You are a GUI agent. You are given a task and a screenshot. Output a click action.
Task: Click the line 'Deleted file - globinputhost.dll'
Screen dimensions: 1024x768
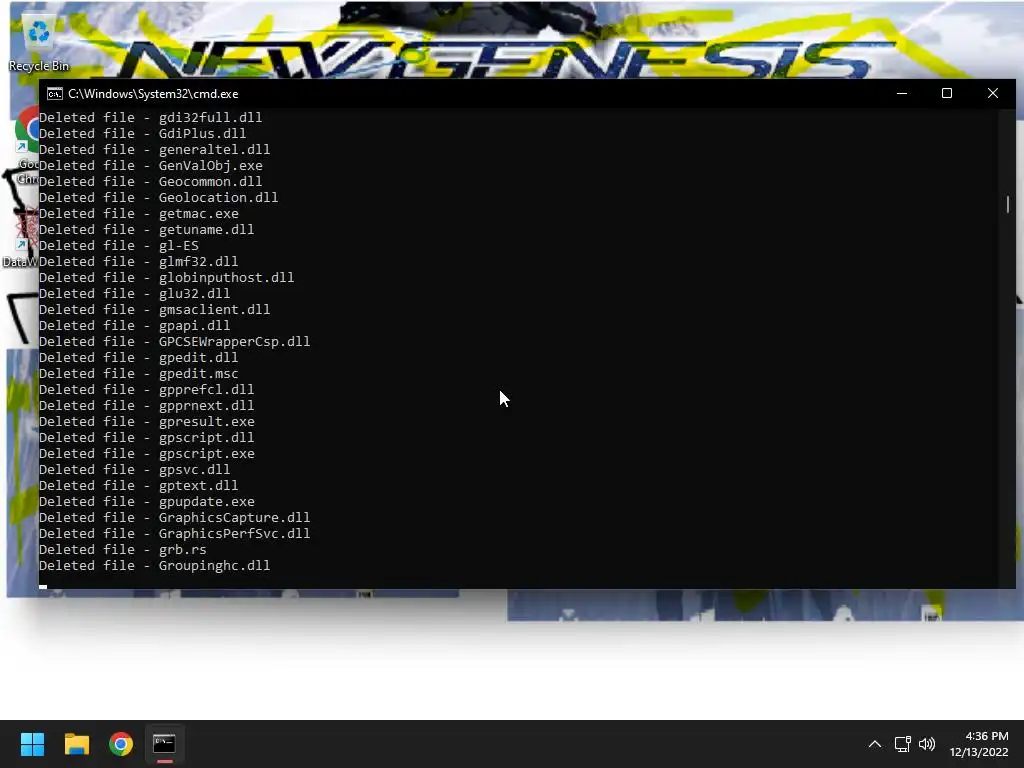167,278
